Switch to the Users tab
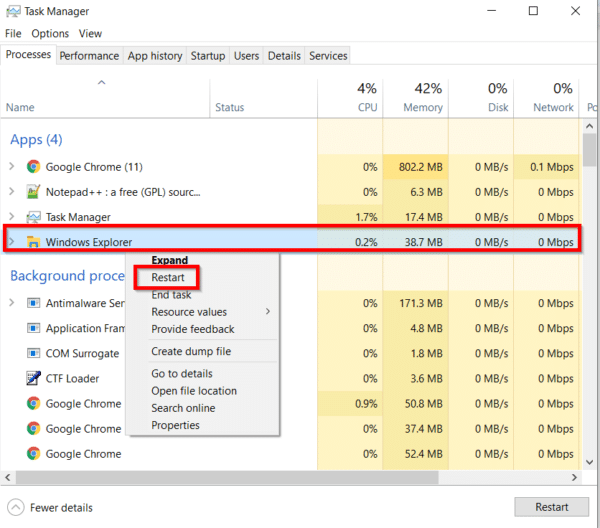The width and height of the screenshot is (600, 528). [x=246, y=56]
